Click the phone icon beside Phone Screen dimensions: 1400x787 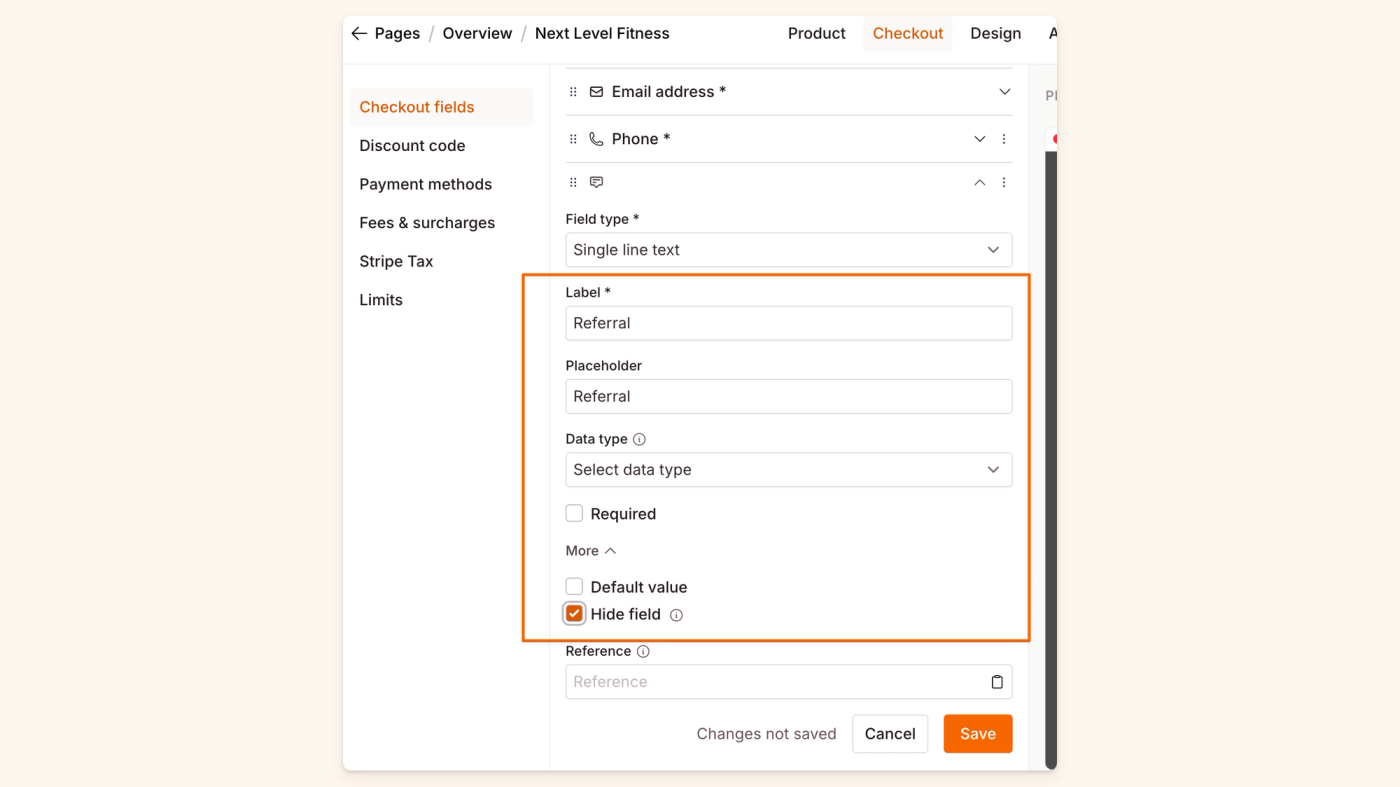tap(596, 139)
